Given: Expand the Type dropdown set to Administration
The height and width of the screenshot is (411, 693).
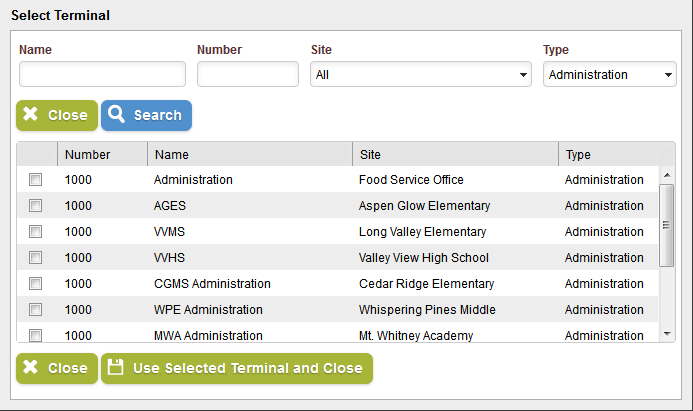Looking at the screenshot, I should [x=609, y=74].
